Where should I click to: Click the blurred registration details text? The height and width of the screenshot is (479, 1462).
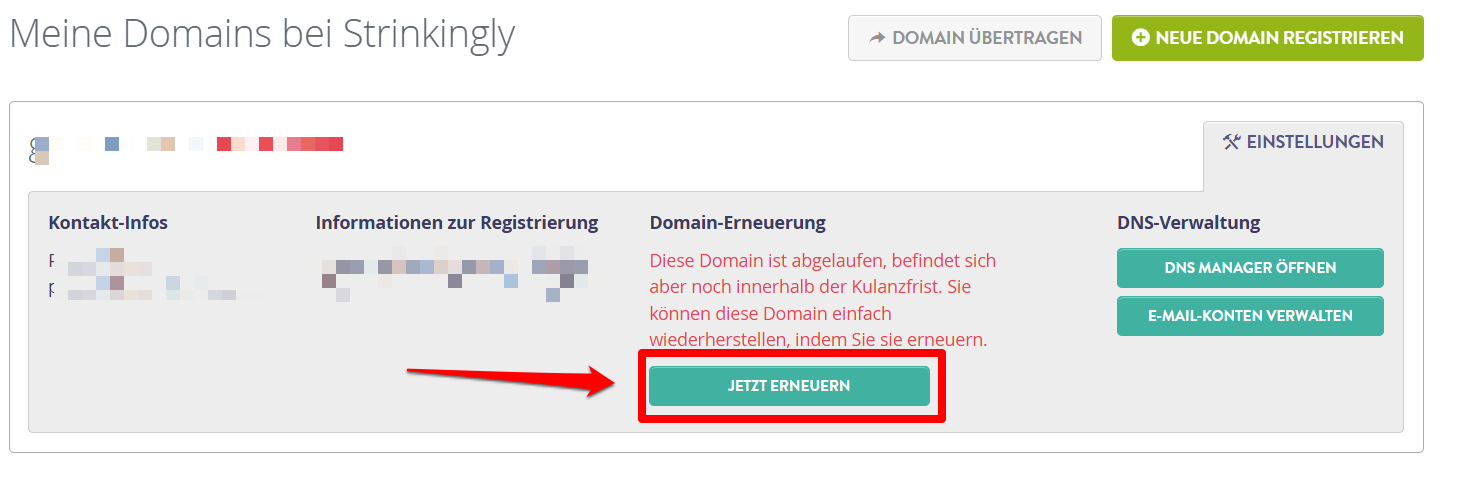click(455, 275)
